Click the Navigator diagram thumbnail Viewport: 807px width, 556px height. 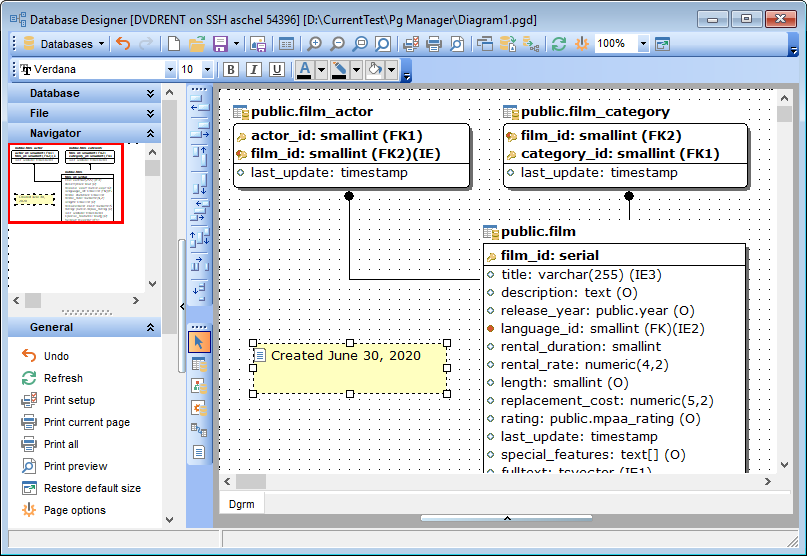click(66, 184)
